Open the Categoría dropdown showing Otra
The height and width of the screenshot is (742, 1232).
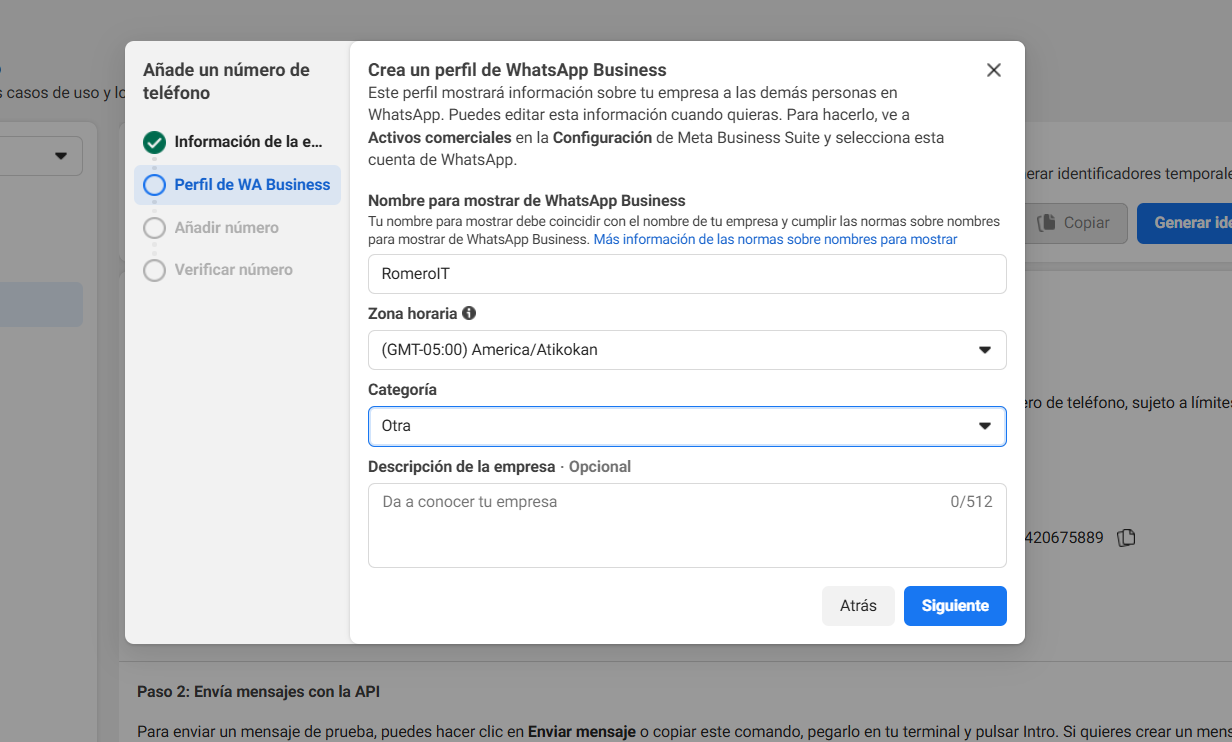687,426
